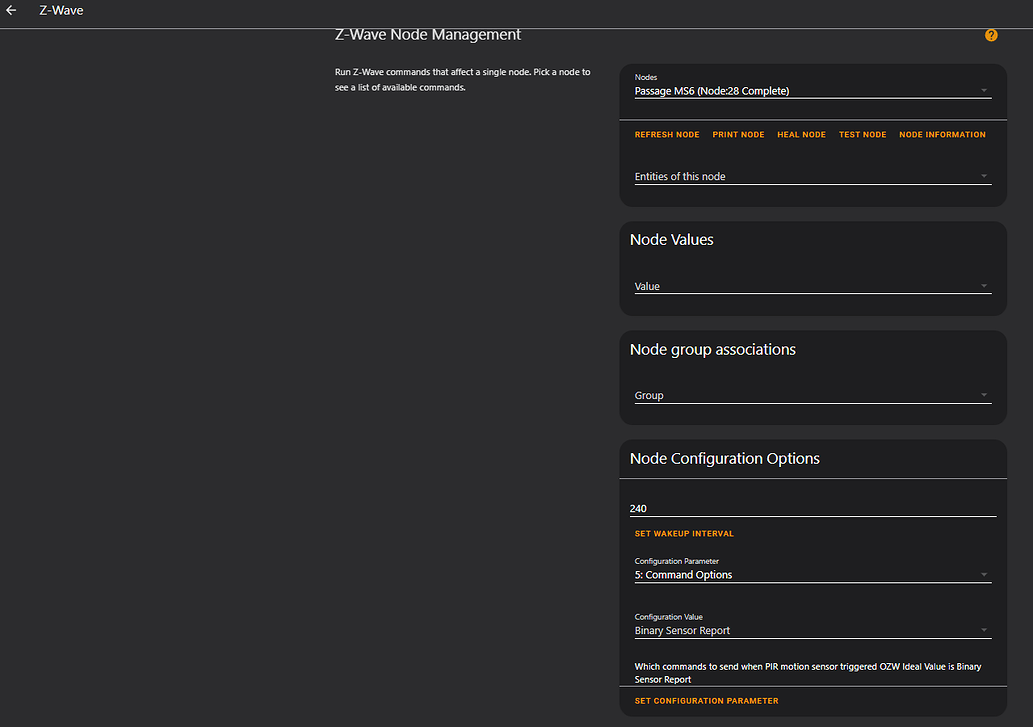Click the 'Which commands to send' help text
Image resolution: width=1033 pixels, height=727 pixels.
click(x=808, y=673)
